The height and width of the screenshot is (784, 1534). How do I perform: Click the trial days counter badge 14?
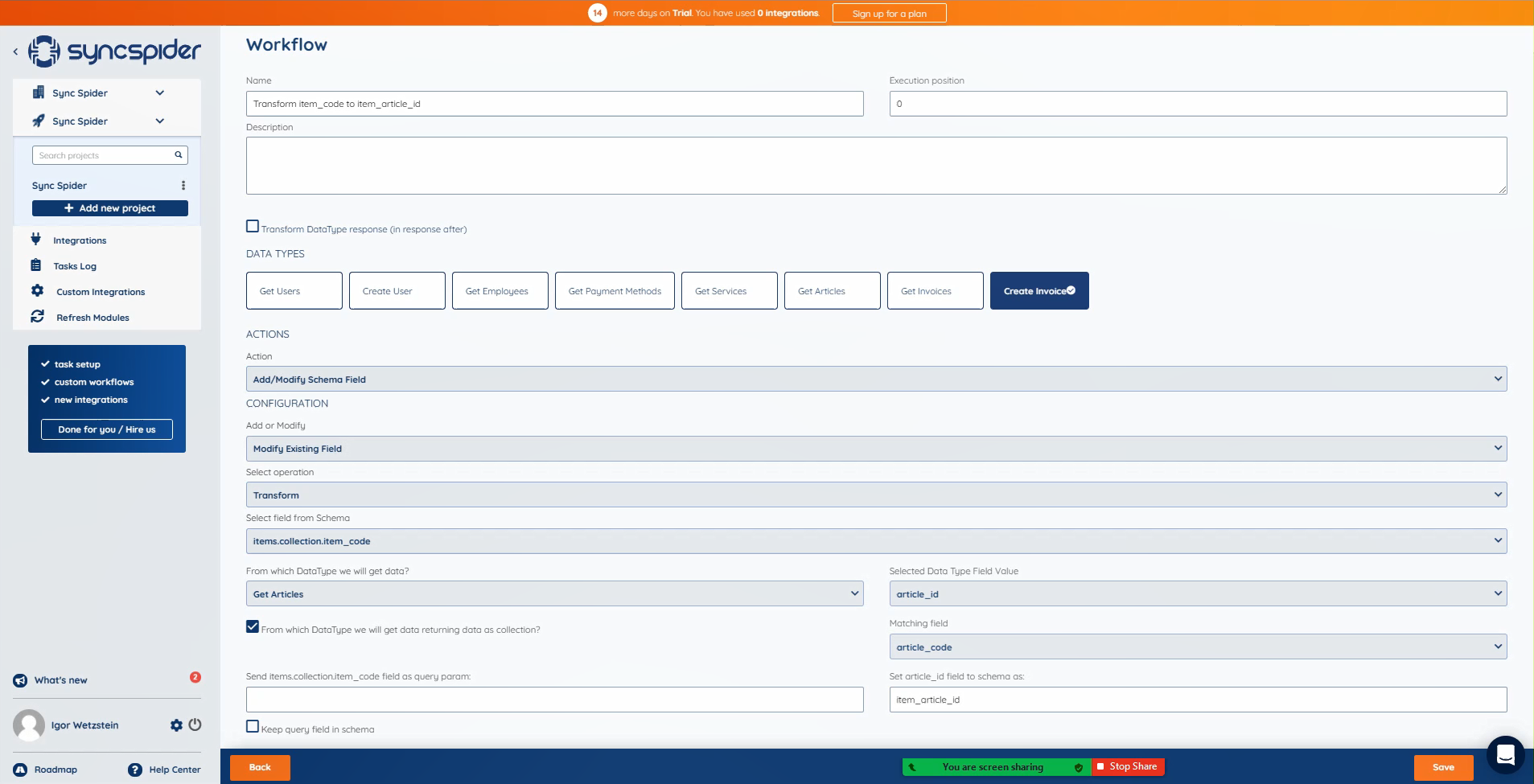[x=597, y=13]
